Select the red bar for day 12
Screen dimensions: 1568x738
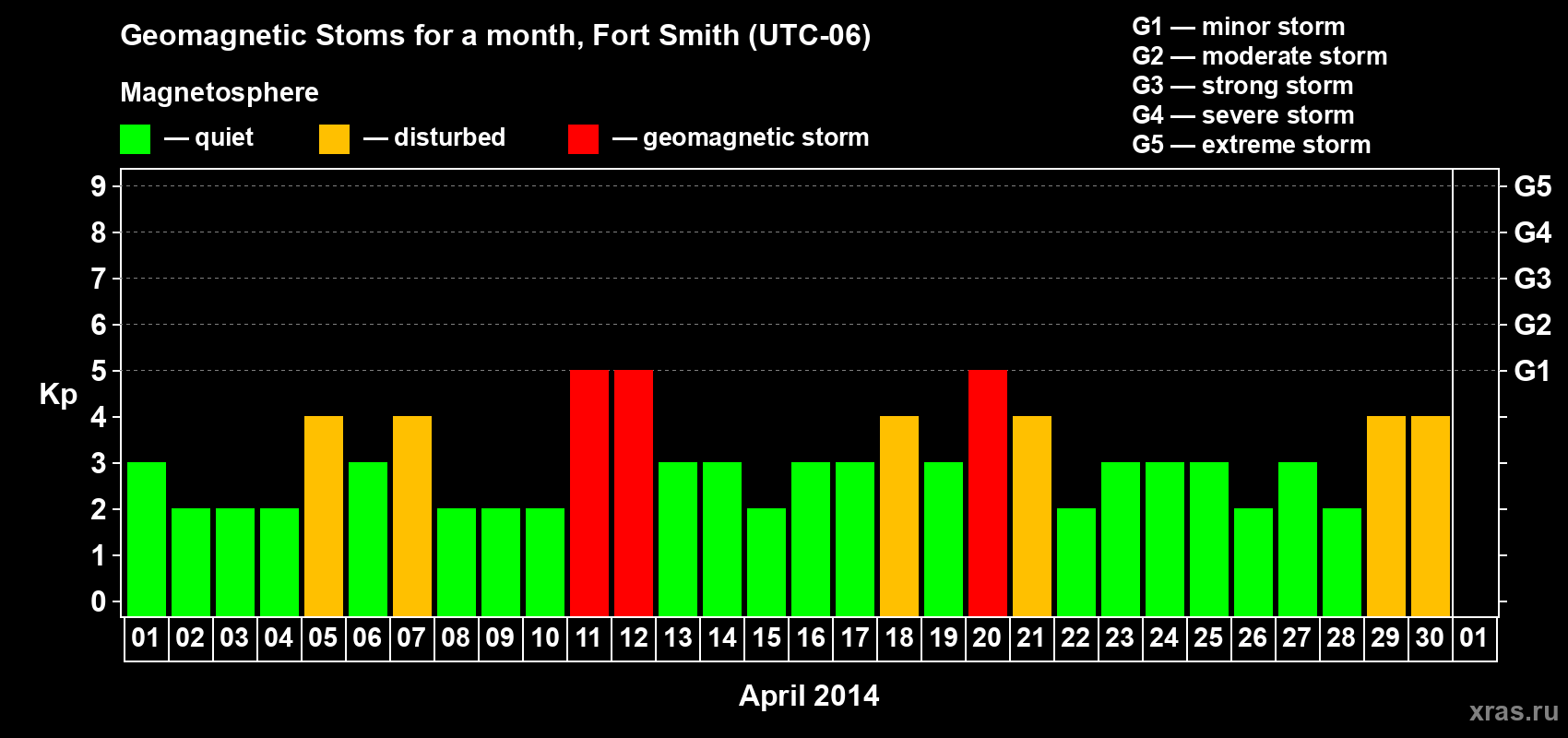click(634, 494)
